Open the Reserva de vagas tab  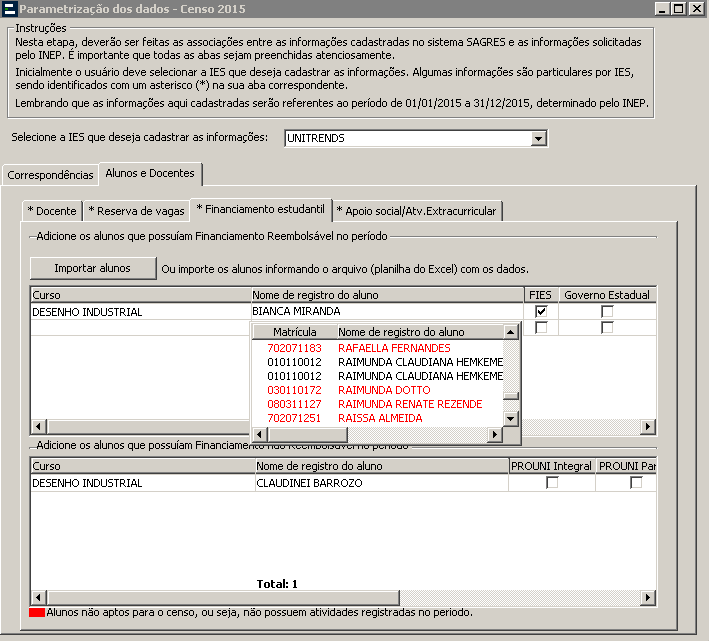click(136, 211)
